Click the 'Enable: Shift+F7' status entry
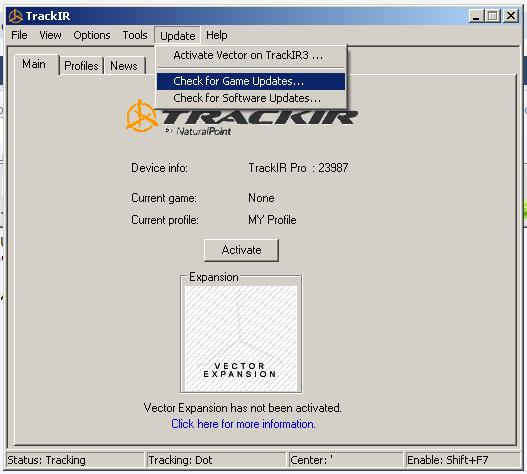Image resolution: width=527 pixels, height=474 pixels. click(x=463, y=460)
